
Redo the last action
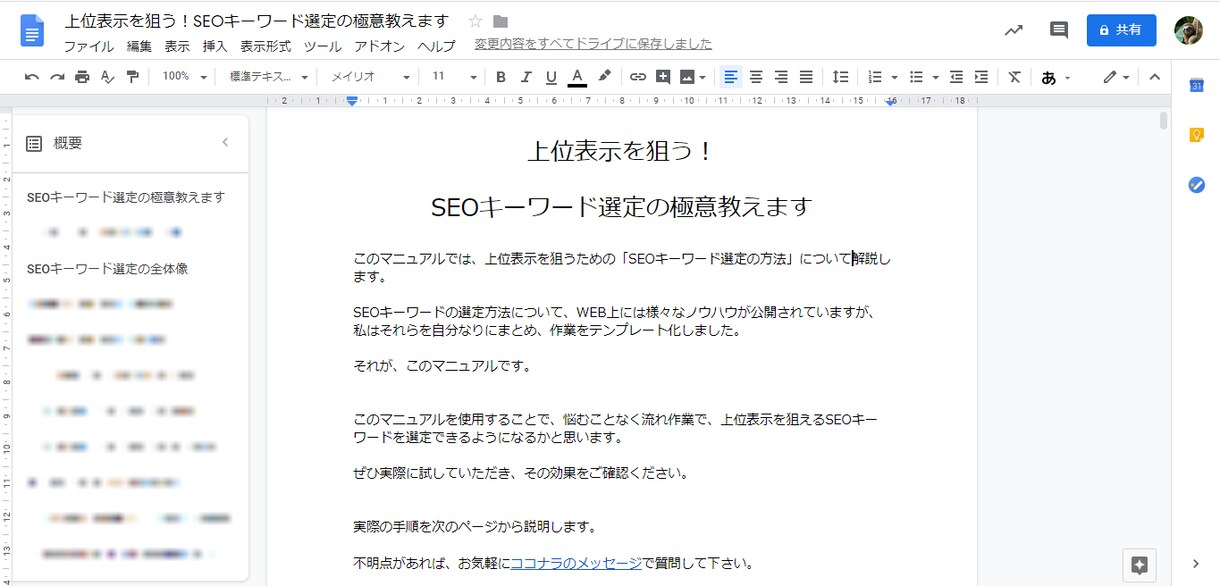tap(57, 77)
